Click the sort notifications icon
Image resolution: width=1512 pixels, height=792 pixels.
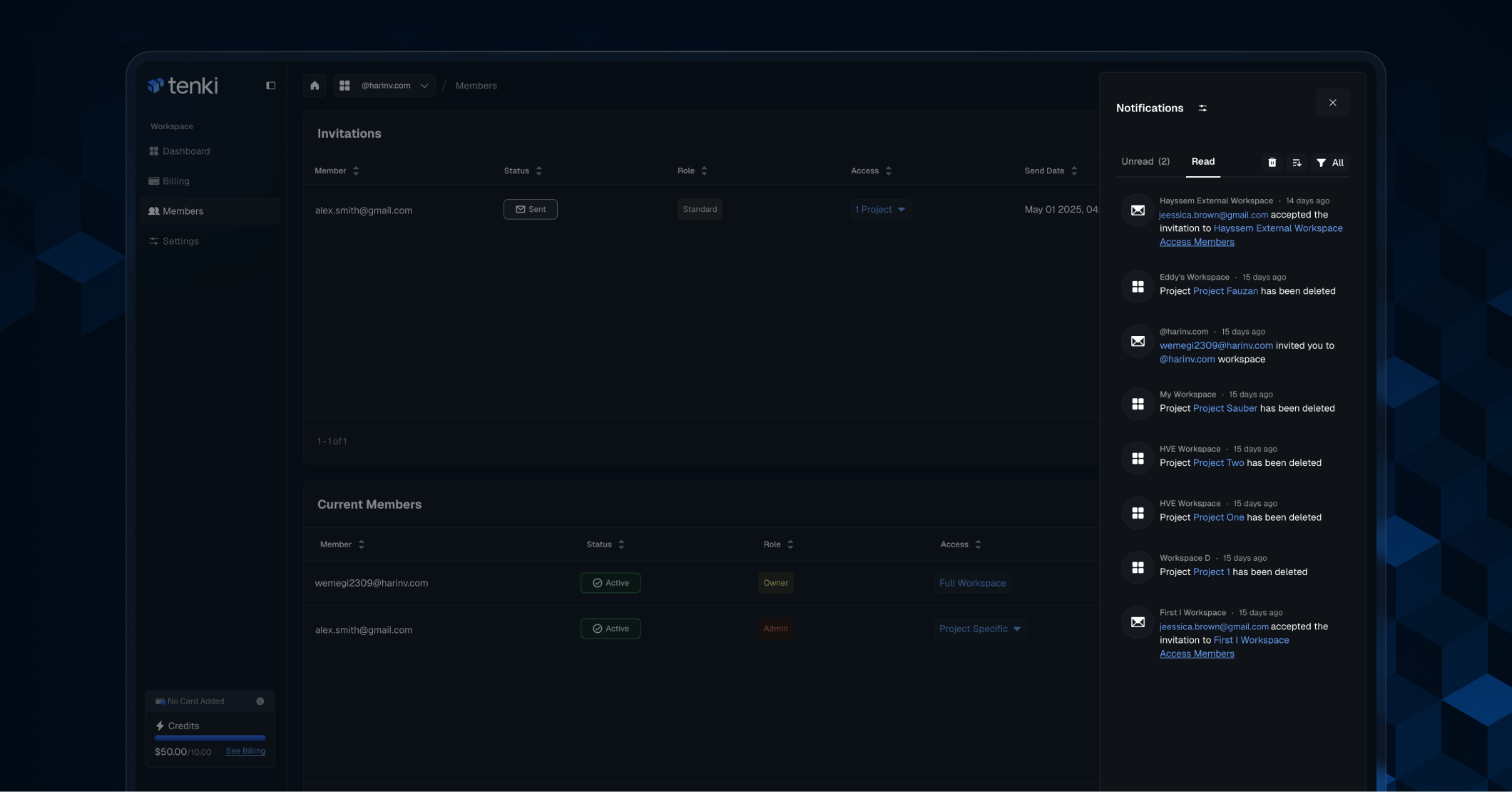(x=1297, y=163)
